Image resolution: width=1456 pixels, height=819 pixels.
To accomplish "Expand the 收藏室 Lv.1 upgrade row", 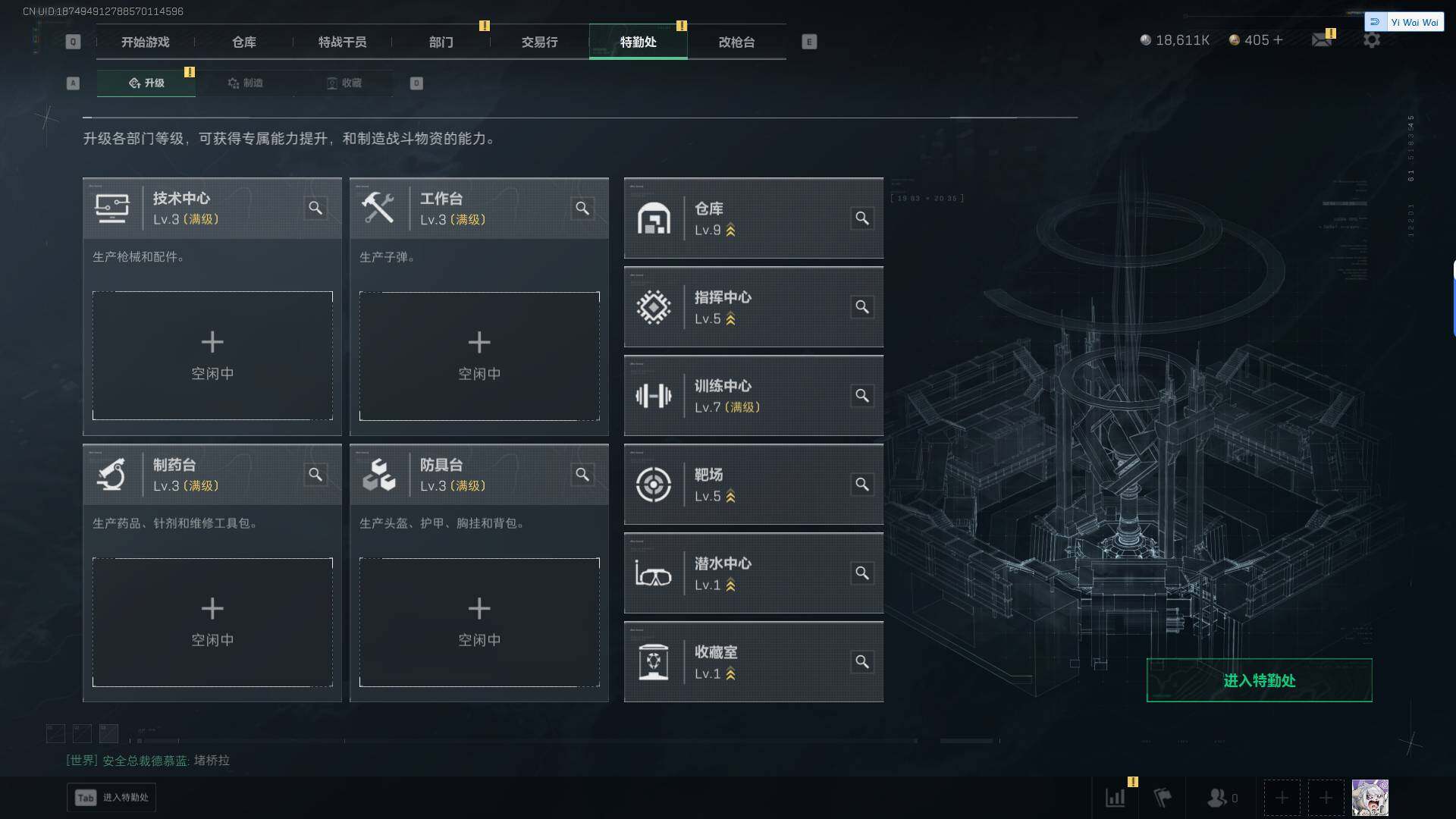I will [x=754, y=662].
